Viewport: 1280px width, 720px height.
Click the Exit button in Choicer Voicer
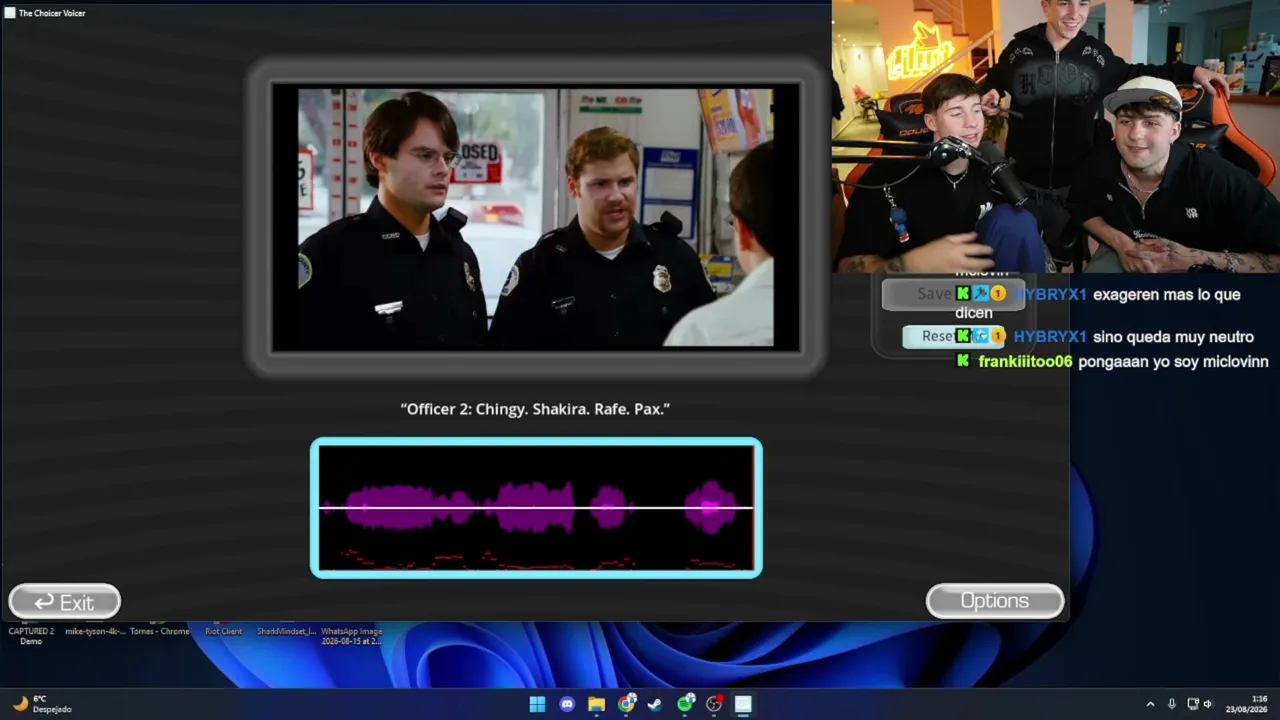tap(65, 602)
